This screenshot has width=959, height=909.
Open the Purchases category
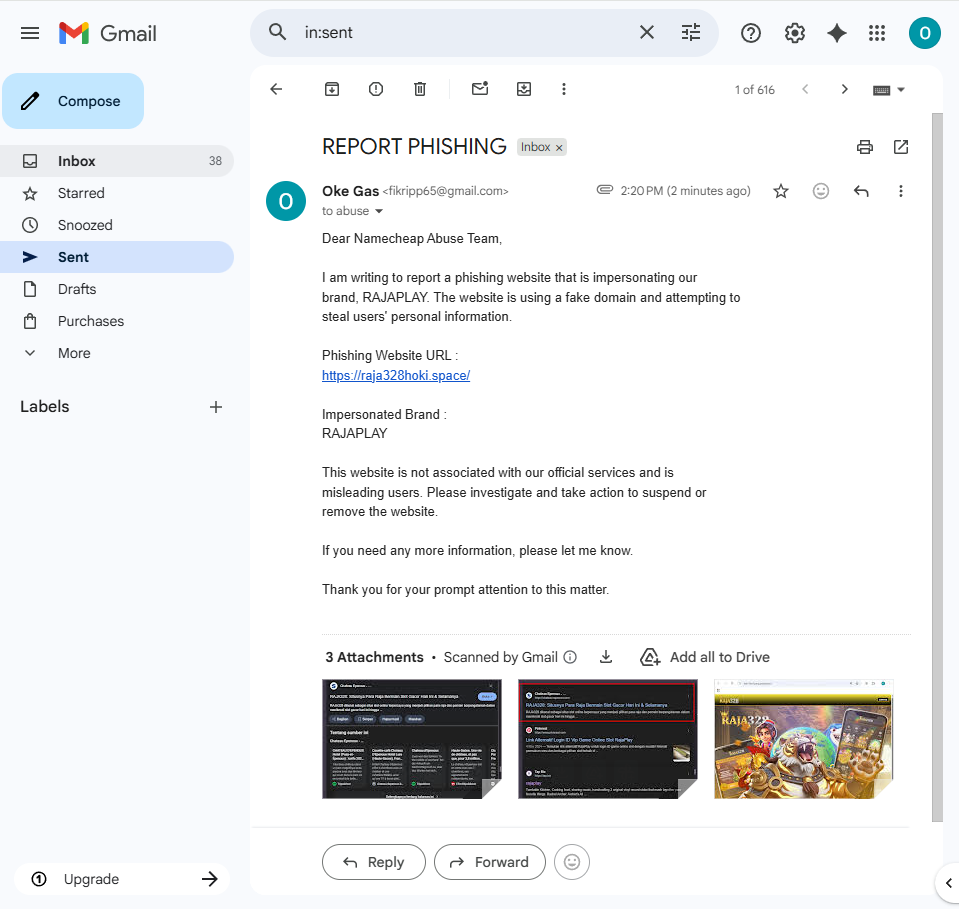click(x=116, y=321)
